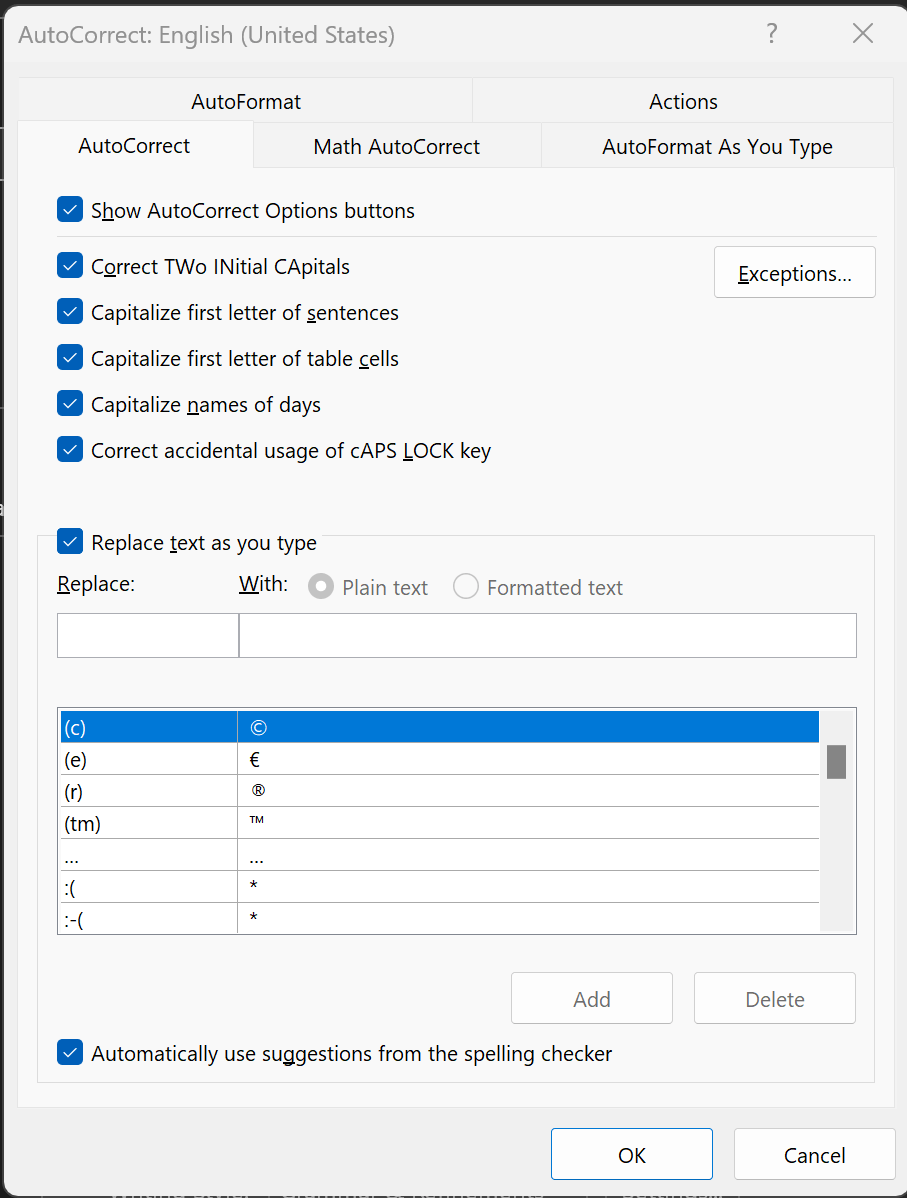The height and width of the screenshot is (1198, 907).
Task: Select the Plain text radio button
Action: coord(321,587)
